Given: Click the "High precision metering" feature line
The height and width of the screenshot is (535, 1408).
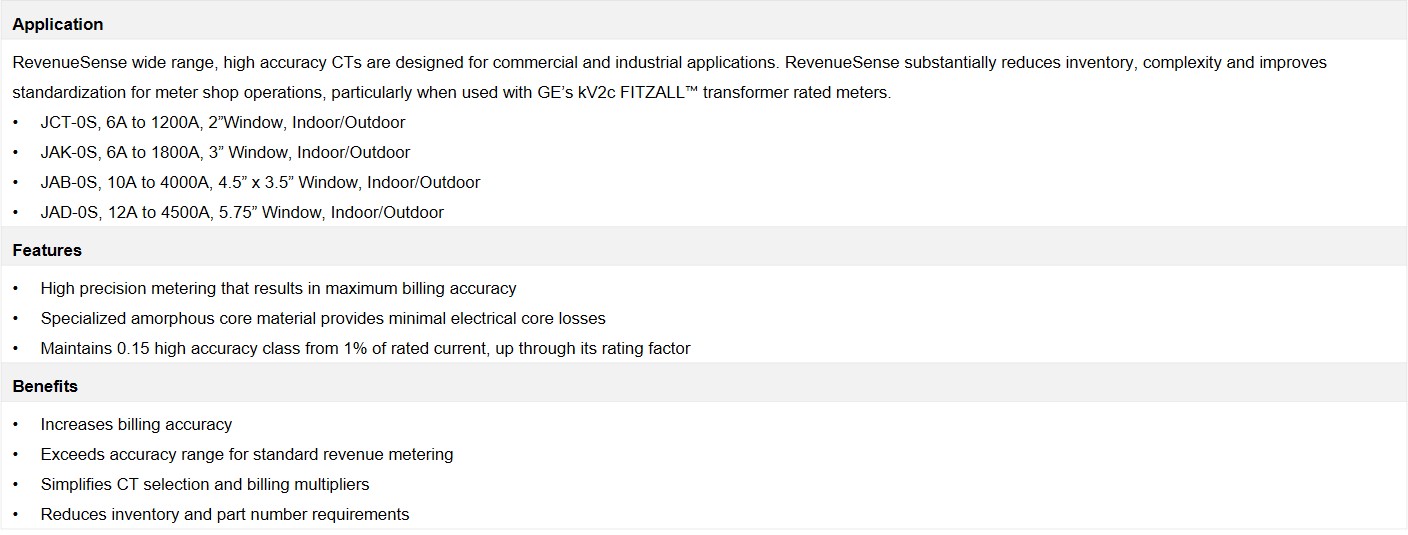Looking at the screenshot, I should pyautogui.click(x=278, y=288).
